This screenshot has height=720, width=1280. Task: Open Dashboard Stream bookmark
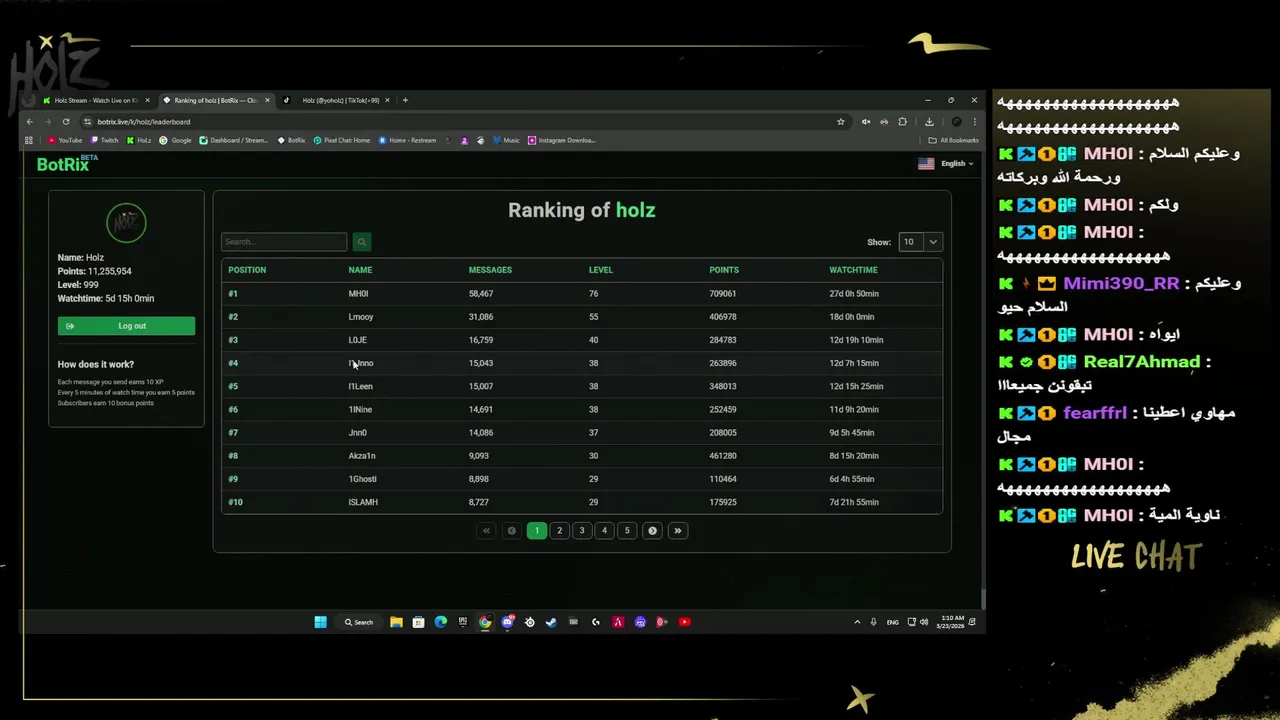point(234,140)
